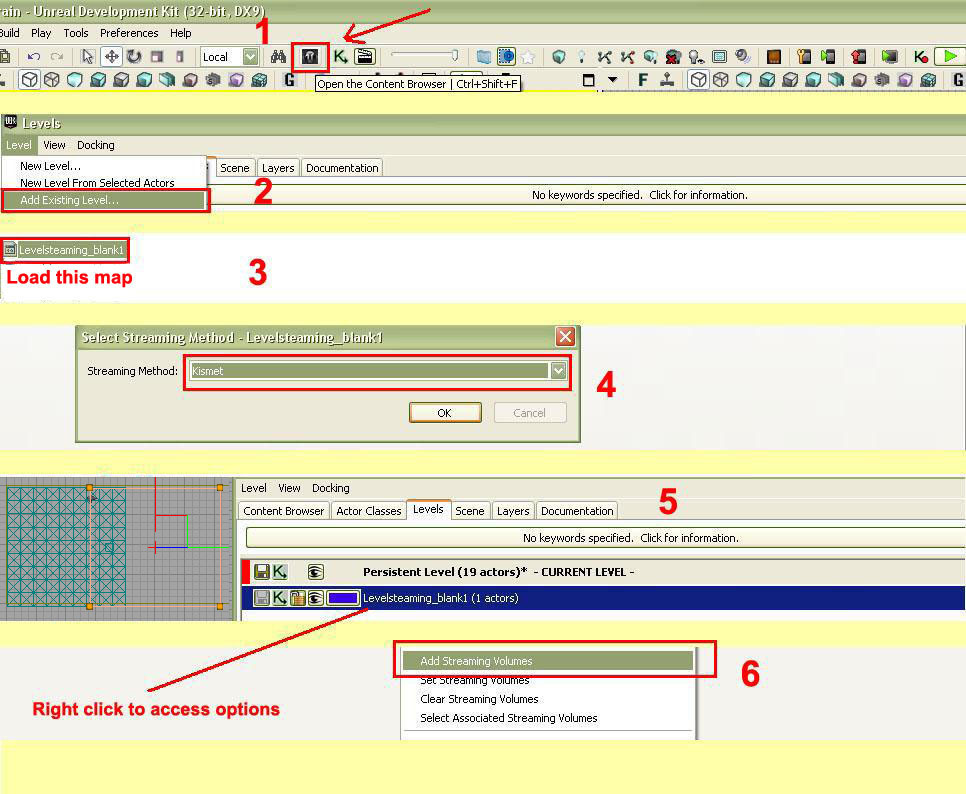Image resolution: width=966 pixels, height=794 pixels.
Task: Click the star favorites icon in toolbar
Action: coord(528,57)
